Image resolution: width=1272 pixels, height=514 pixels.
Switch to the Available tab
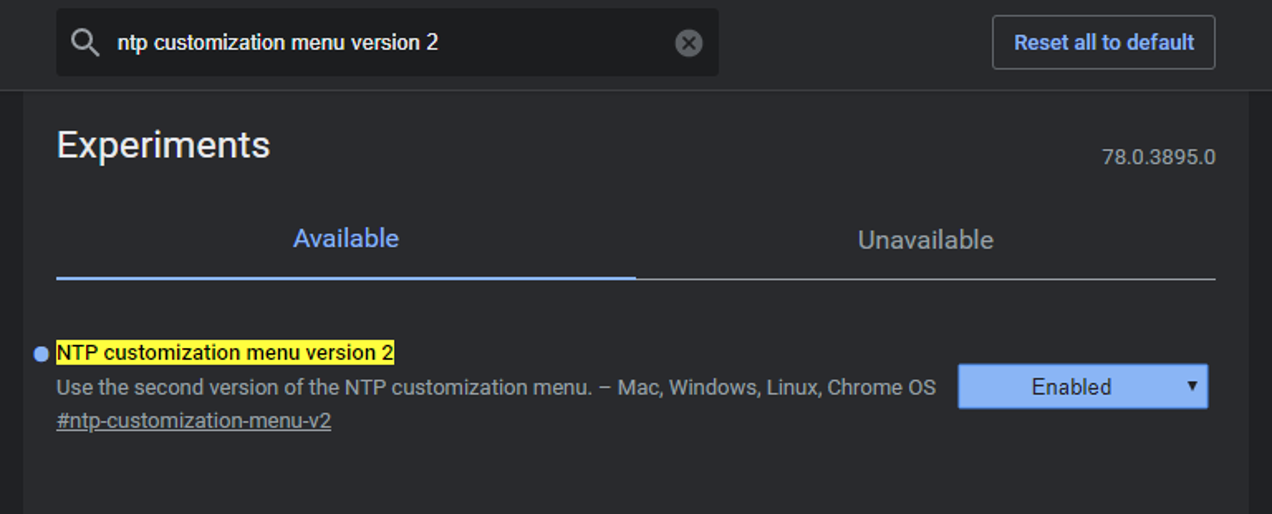click(x=346, y=238)
